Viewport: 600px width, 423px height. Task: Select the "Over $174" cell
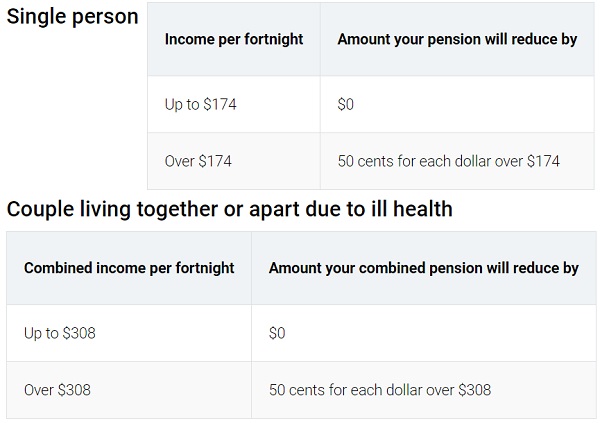[198, 161]
